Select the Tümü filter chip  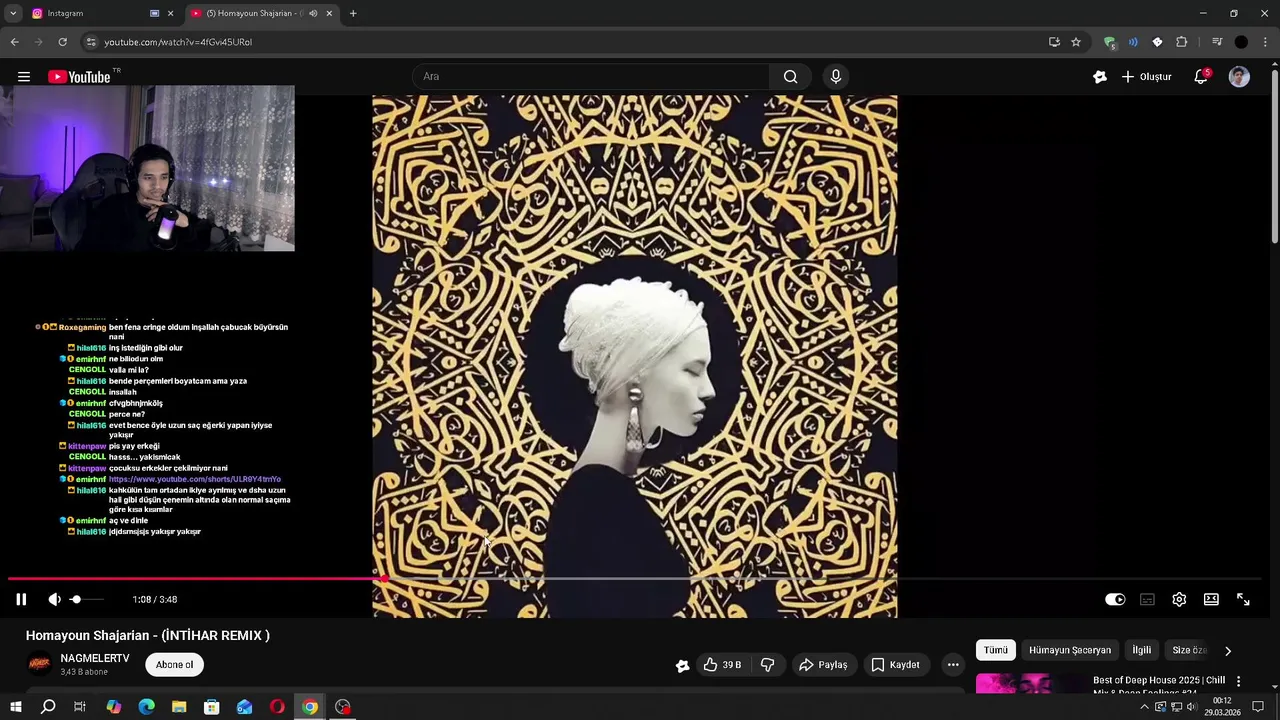pos(996,650)
